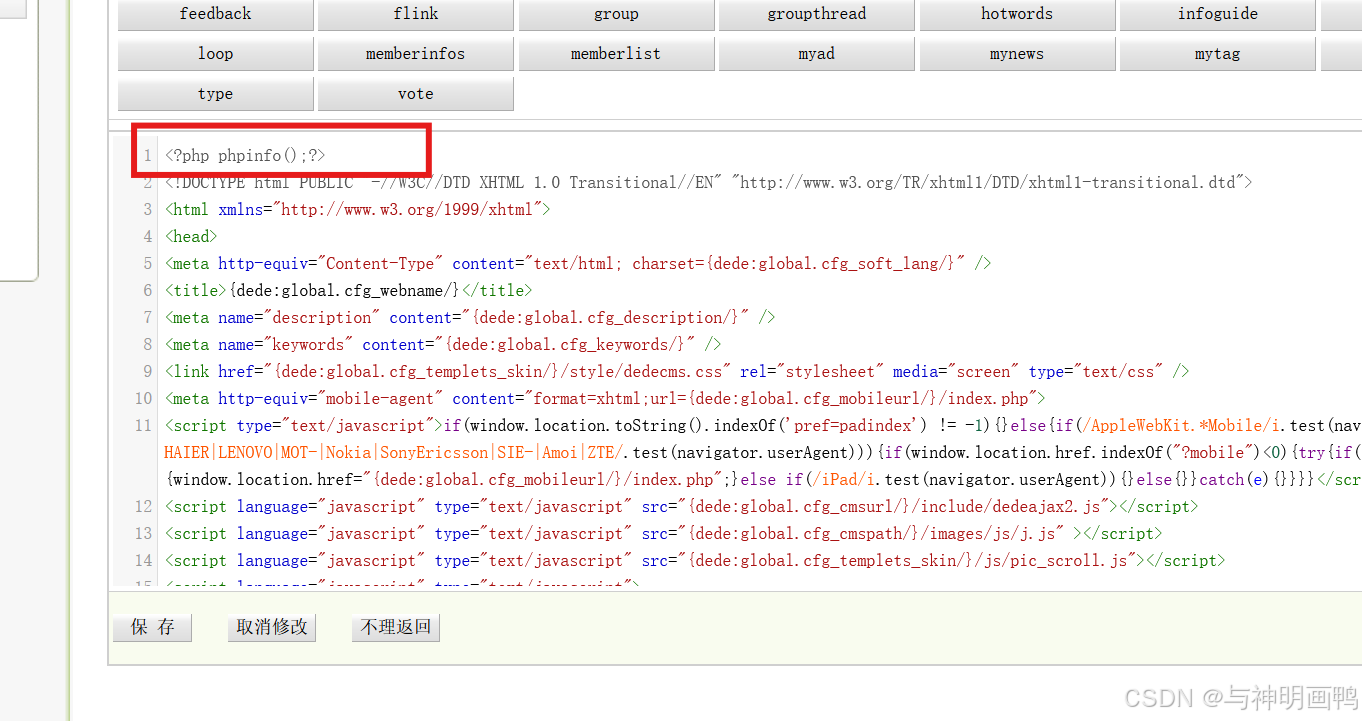The image size is (1362, 721).
Task: Click the mynews tag button
Action: coord(1017,54)
